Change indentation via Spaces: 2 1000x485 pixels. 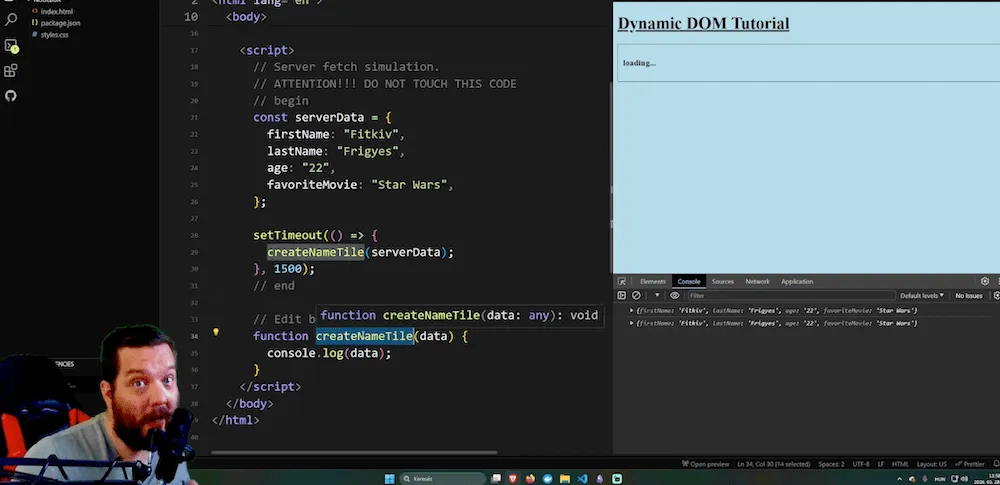click(831, 464)
